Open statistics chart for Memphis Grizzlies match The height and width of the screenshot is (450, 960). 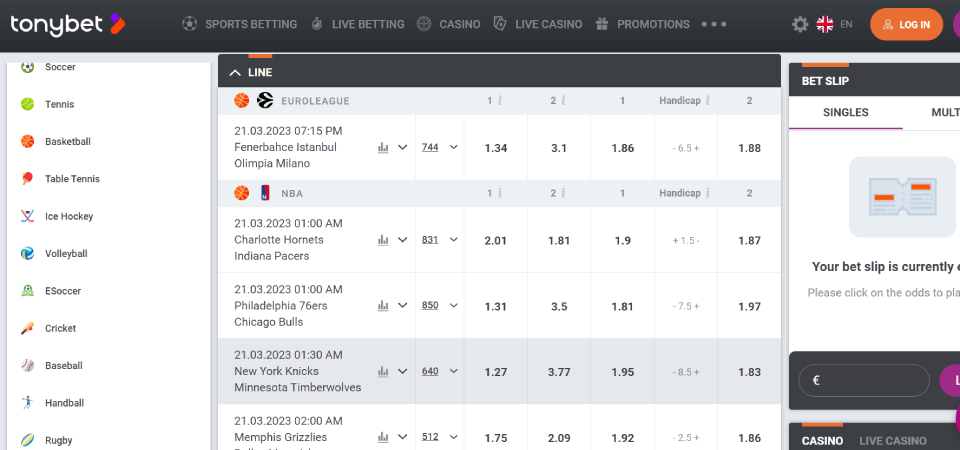click(383, 437)
